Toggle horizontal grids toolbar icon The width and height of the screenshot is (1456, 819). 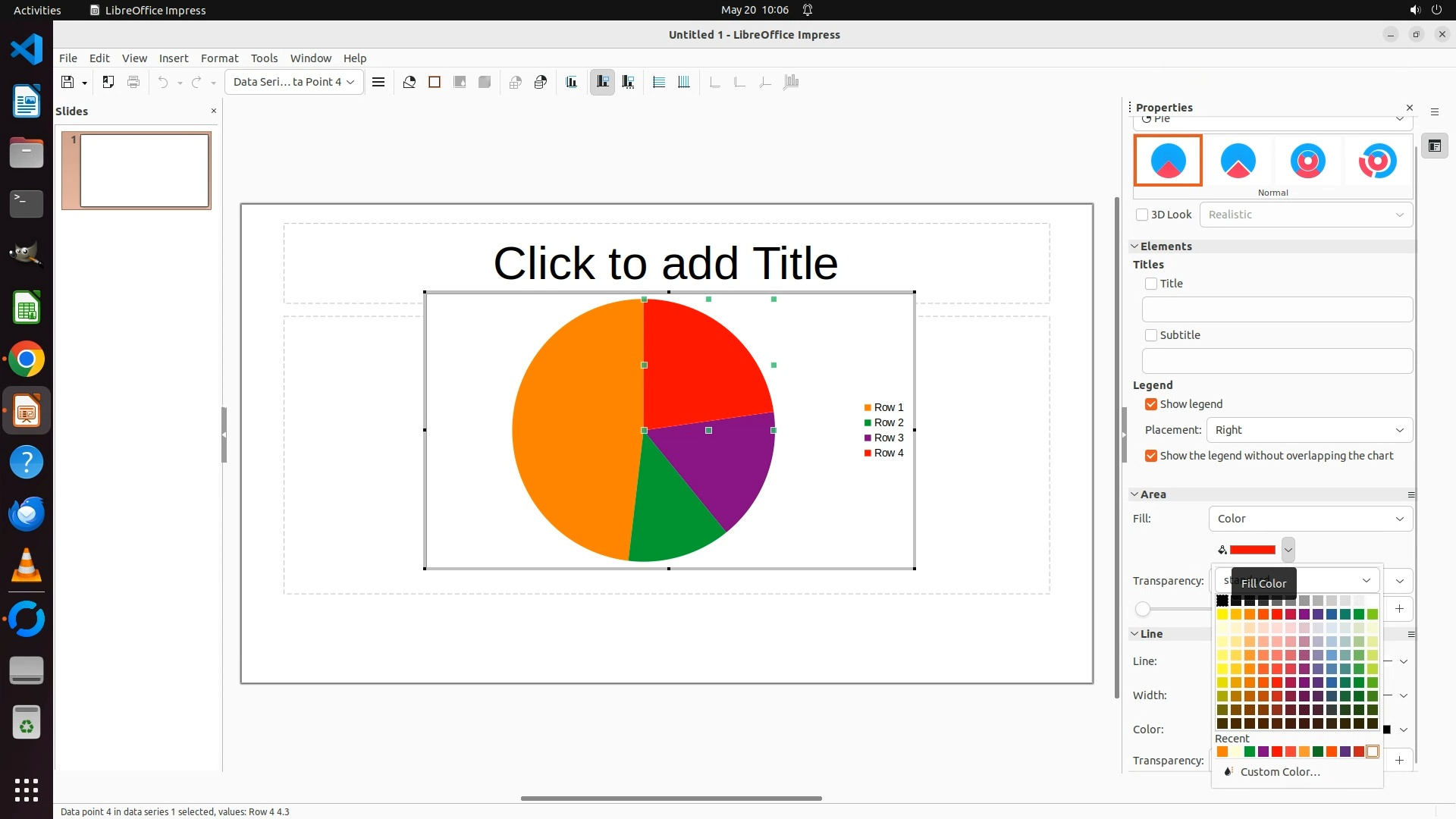coord(659,82)
